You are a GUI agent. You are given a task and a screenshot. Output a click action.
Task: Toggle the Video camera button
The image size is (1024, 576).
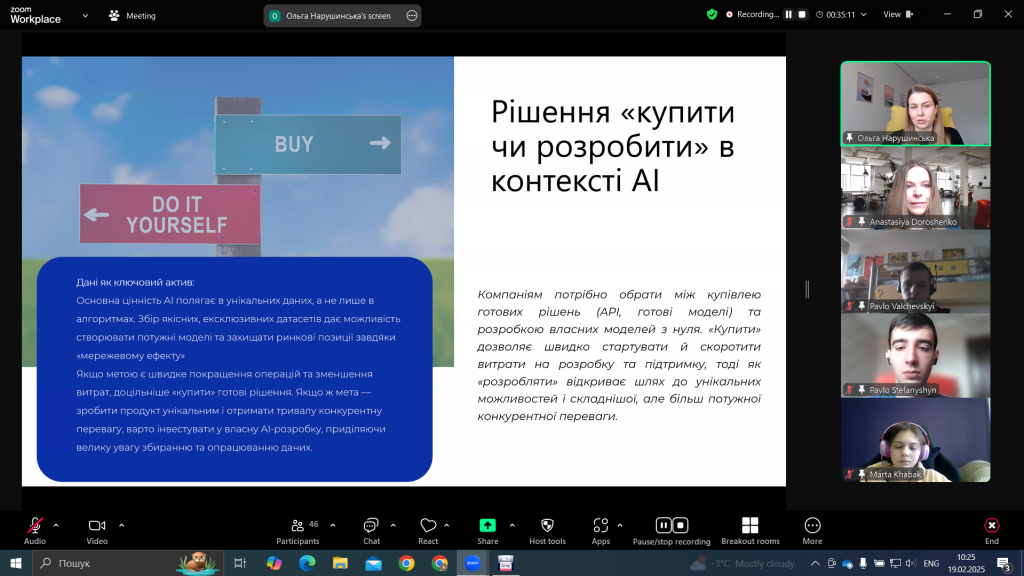coord(97,526)
